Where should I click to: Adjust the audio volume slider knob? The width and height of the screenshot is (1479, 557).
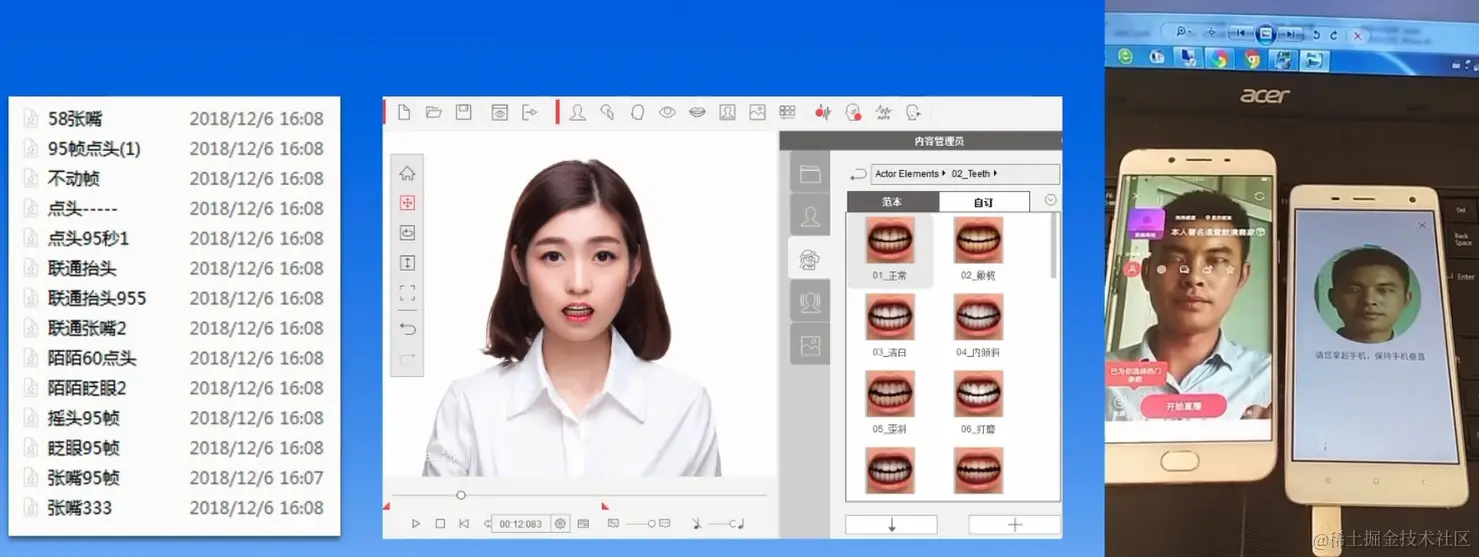[x=732, y=523]
